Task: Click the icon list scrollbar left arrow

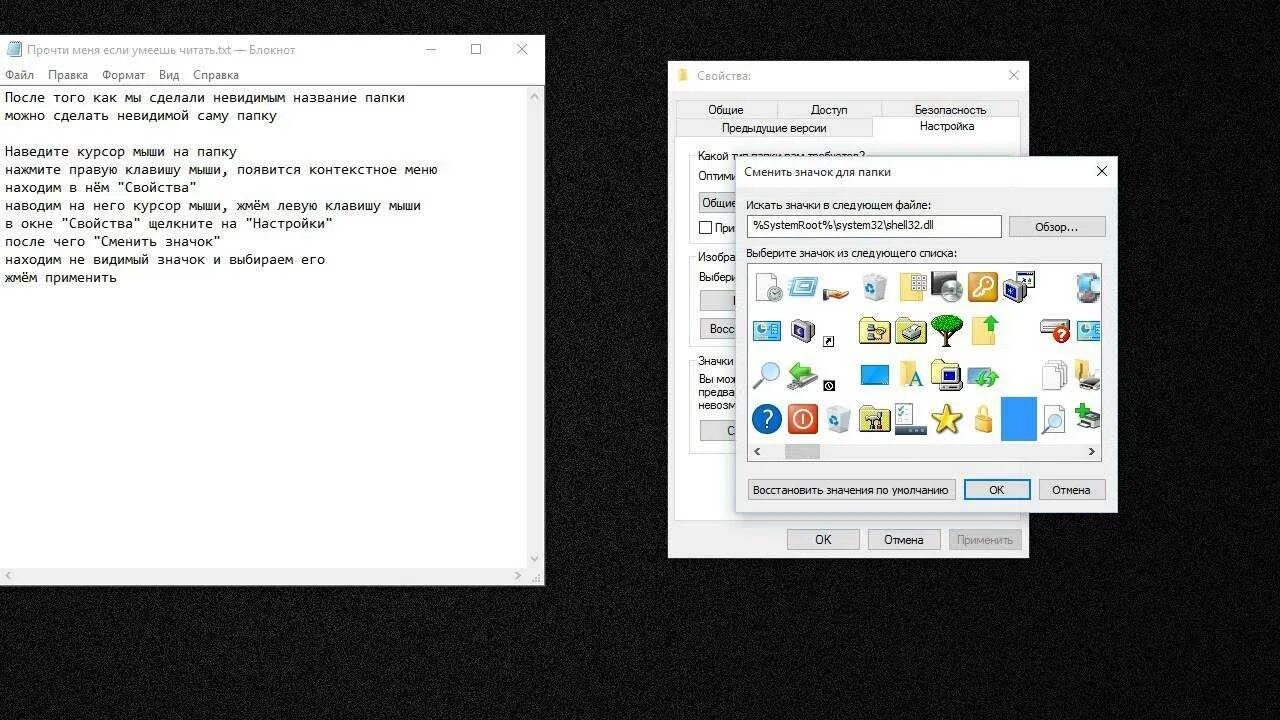Action: click(x=757, y=452)
